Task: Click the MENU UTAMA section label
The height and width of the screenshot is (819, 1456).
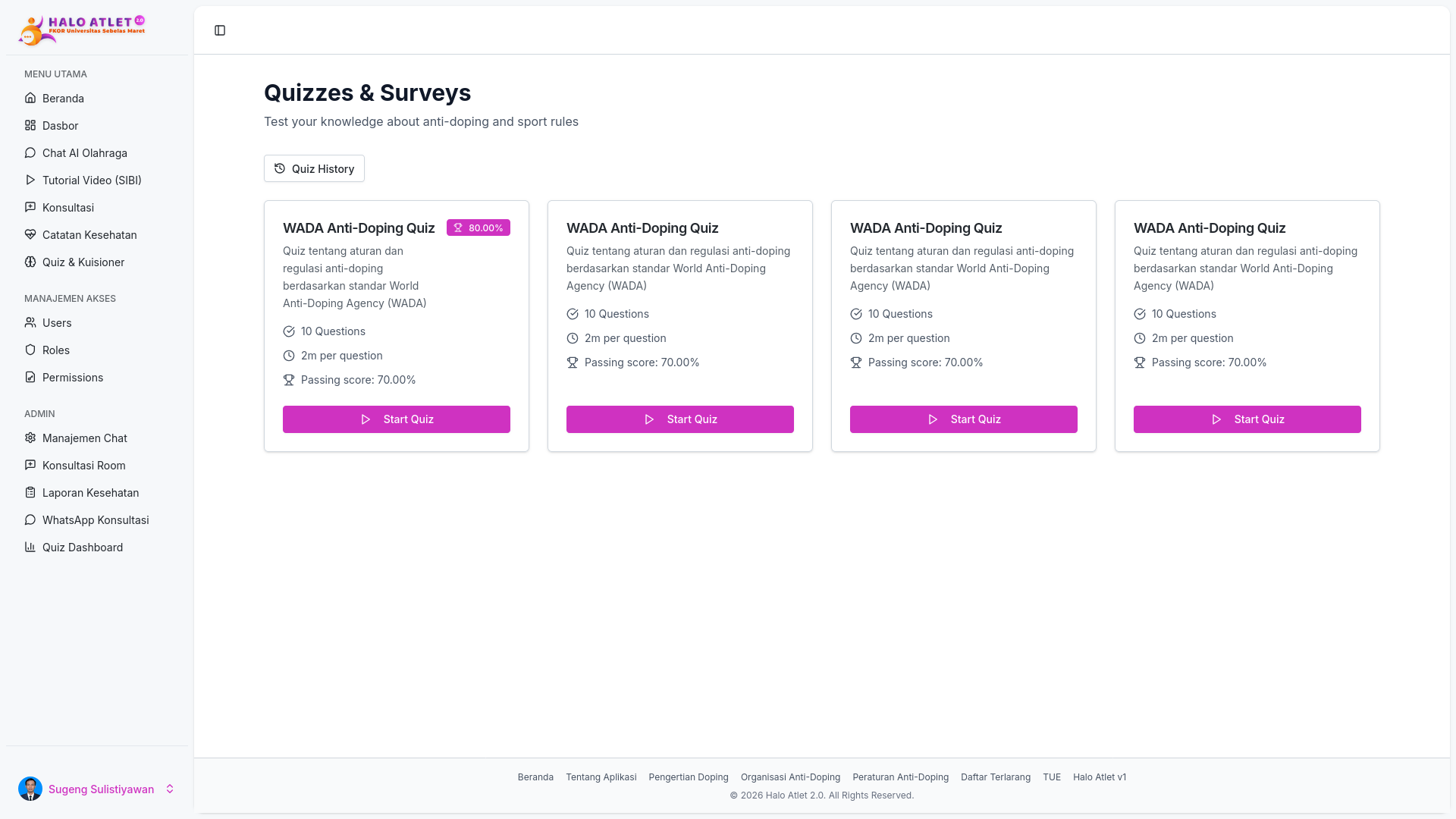Action: (x=55, y=74)
